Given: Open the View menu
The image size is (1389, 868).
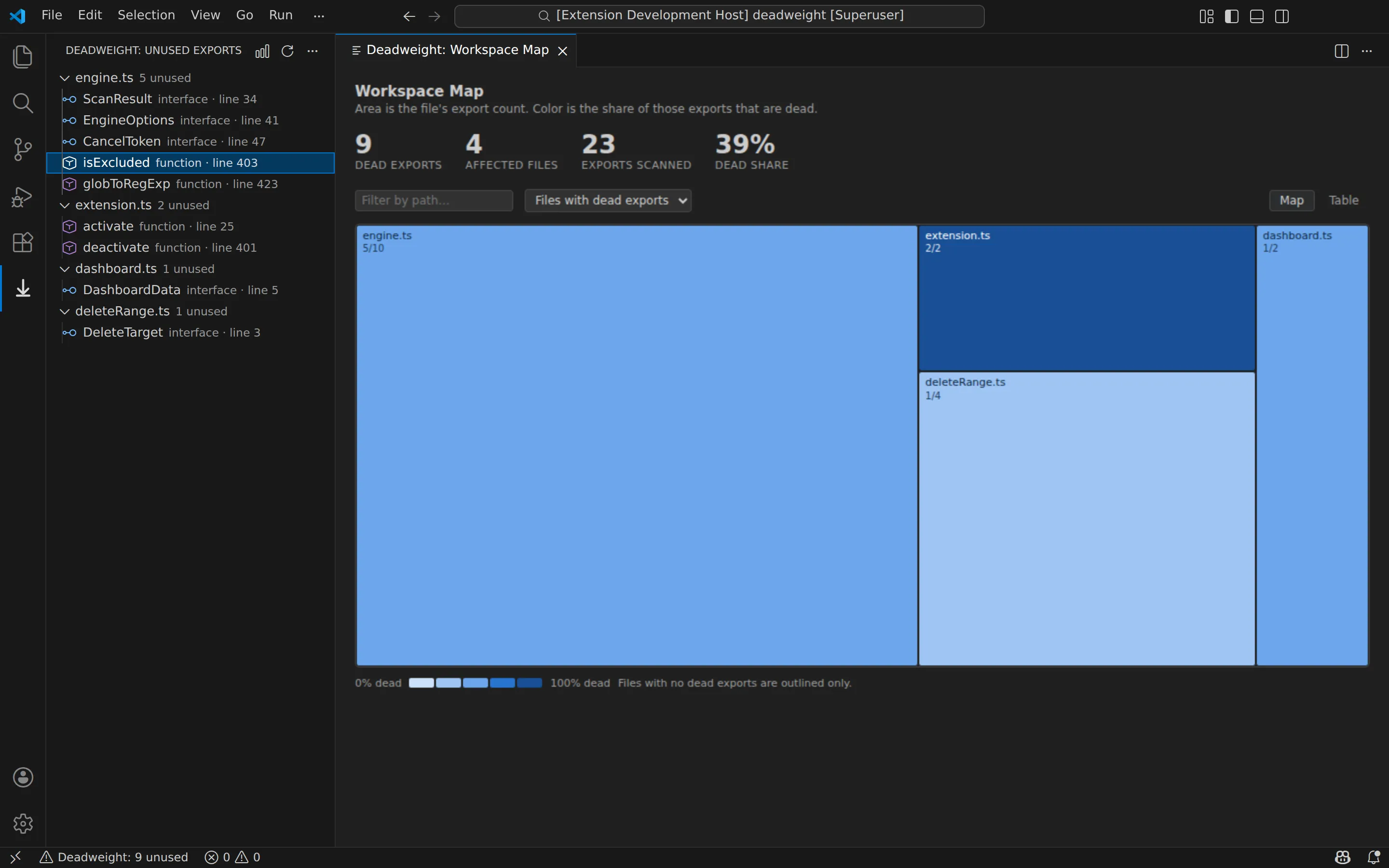Looking at the screenshot, I should point(205,15).
